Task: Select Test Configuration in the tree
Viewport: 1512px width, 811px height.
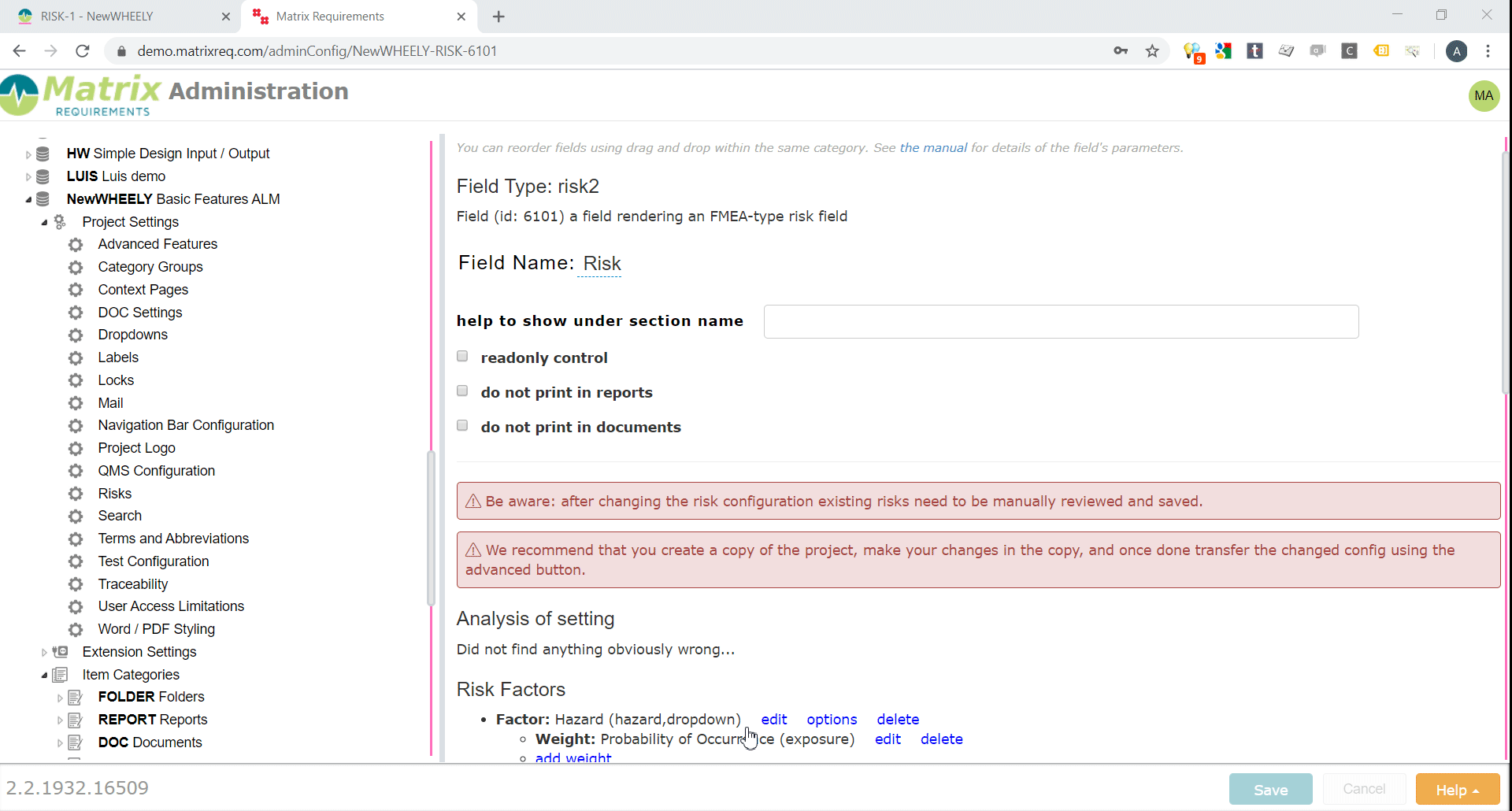Action: pos(154,561)
